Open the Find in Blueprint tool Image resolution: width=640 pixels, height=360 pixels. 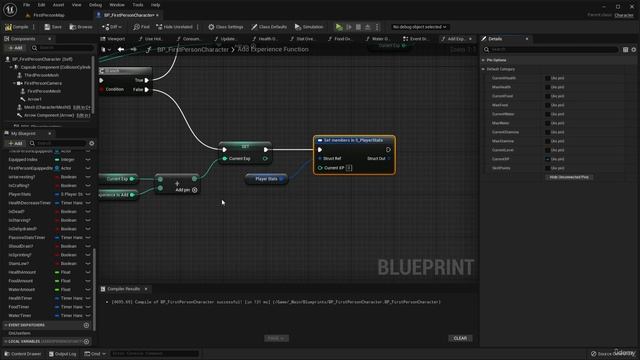coord(141,27)
